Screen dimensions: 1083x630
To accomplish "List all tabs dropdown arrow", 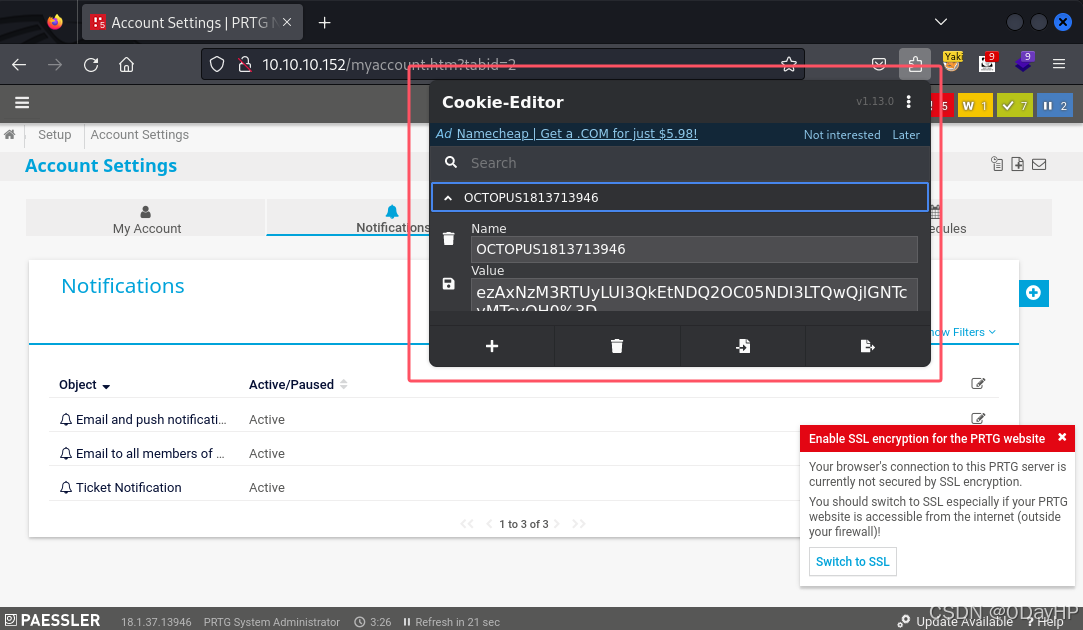I will pyautogui.click(x=941, y=22).
